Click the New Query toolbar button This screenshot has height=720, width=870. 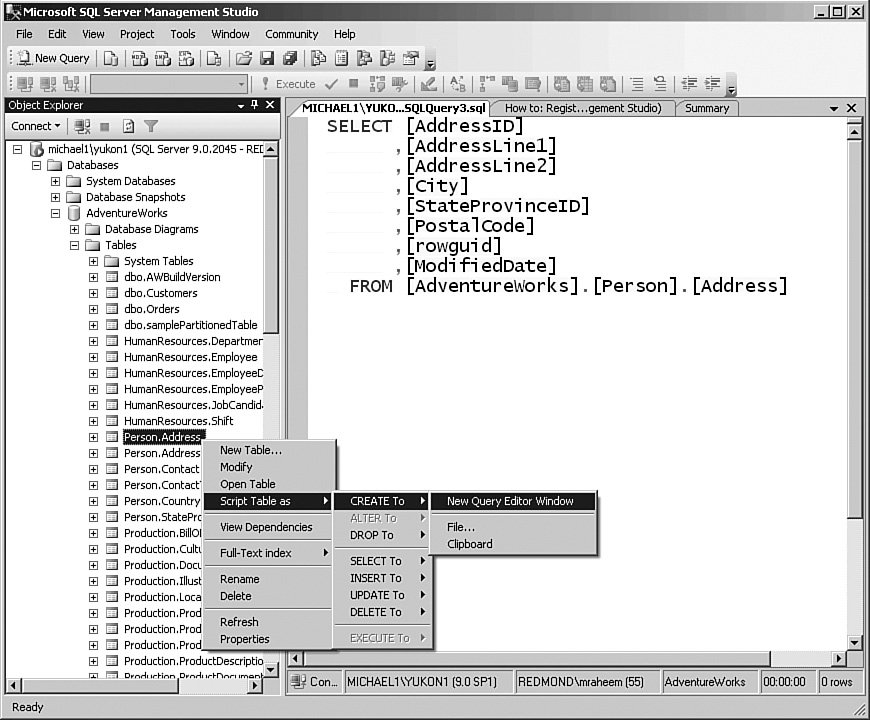pyautogui.click(x=53, y=58)
